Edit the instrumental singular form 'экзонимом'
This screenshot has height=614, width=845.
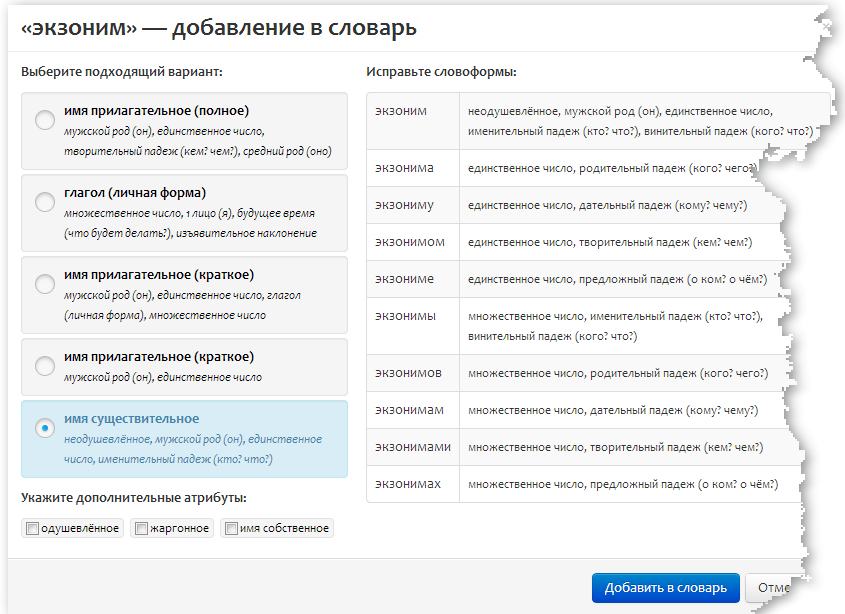click(x=409, y=242)
